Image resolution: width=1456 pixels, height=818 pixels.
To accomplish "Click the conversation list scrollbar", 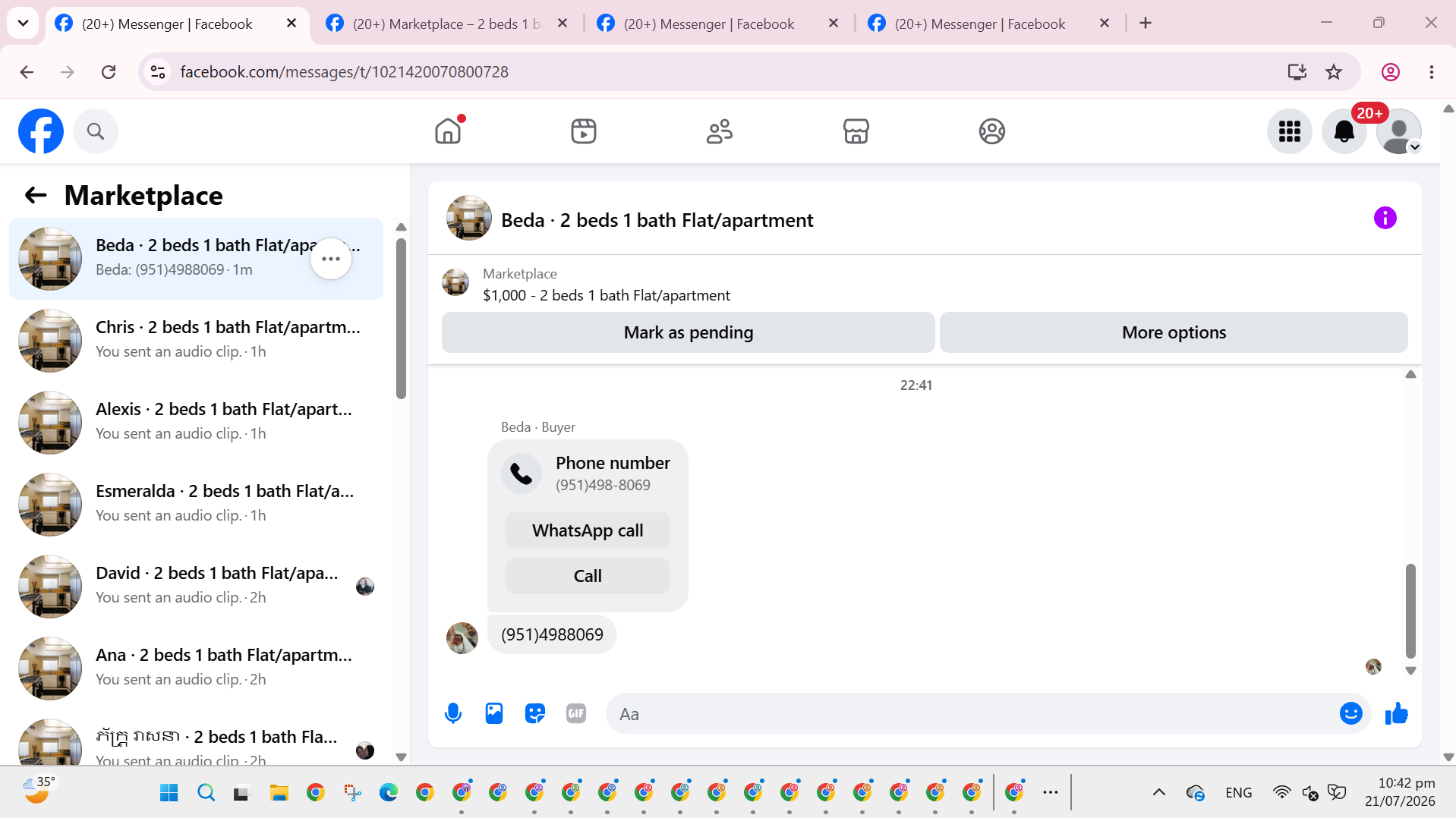I will pyautogui.click(x=401, y=319).
